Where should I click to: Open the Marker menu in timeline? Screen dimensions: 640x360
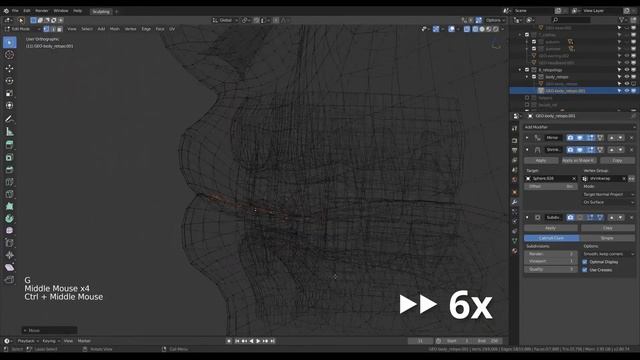click(x=84, y=341)
